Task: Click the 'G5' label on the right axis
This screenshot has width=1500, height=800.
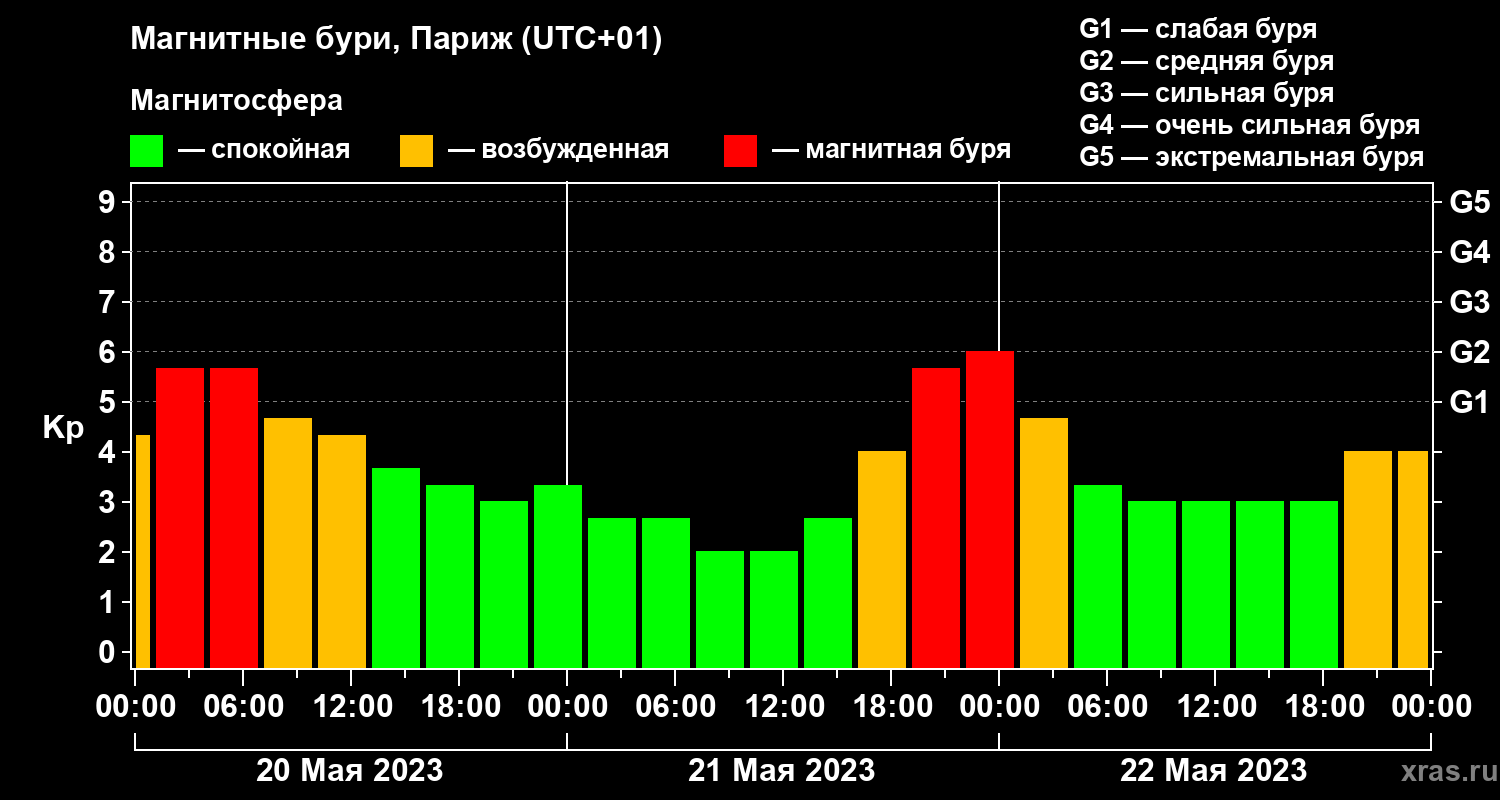Action: pos(1469,202)
